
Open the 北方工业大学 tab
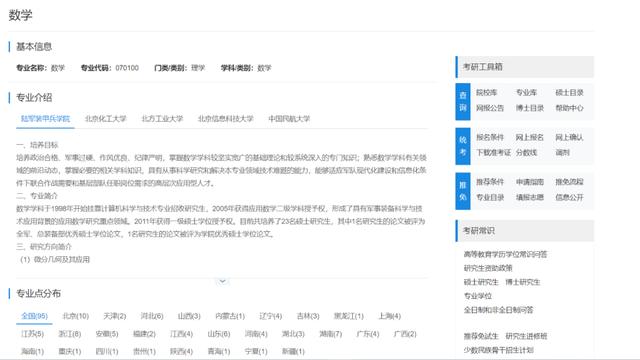(162, 119)
